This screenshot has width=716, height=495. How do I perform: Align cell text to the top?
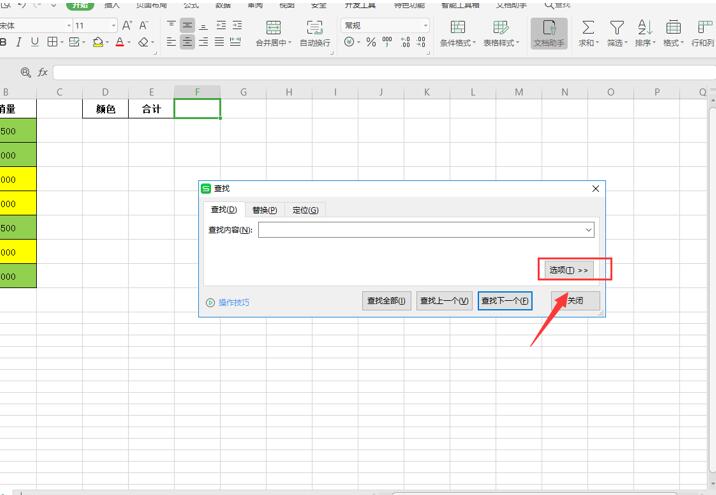tap(171, 26)
